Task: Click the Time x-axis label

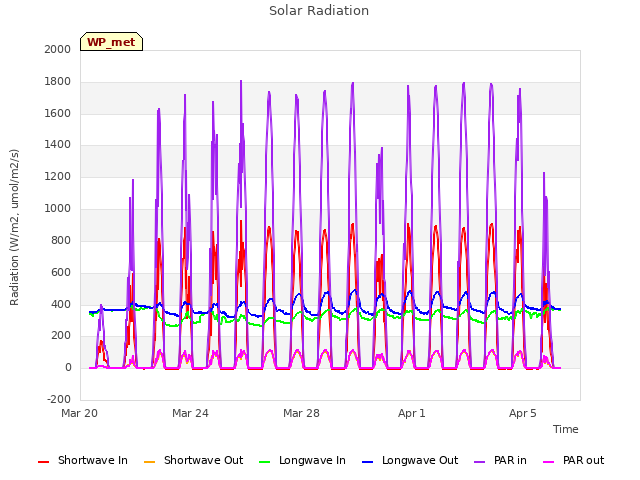Action: [565, 429]
